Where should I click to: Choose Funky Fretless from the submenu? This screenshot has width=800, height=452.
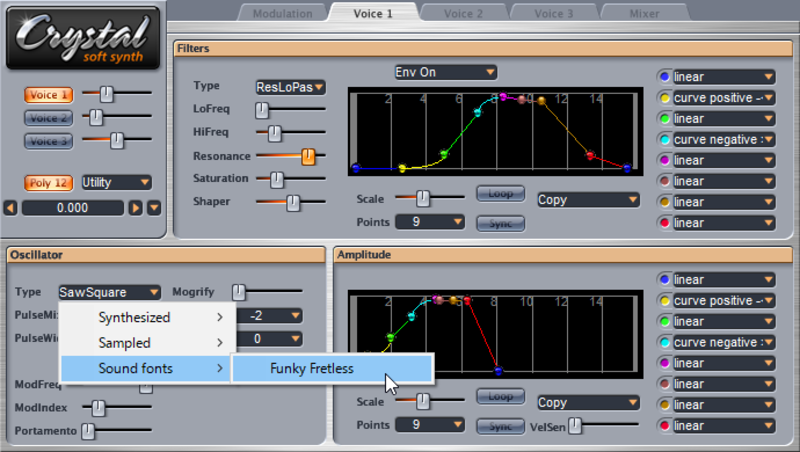tap(312, 368)
